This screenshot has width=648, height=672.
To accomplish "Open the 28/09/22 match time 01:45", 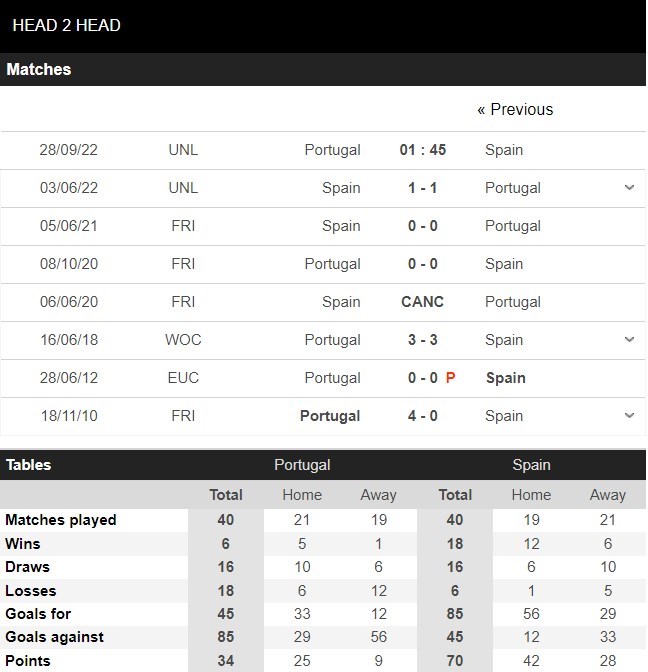I will click(x=423, y=150).
